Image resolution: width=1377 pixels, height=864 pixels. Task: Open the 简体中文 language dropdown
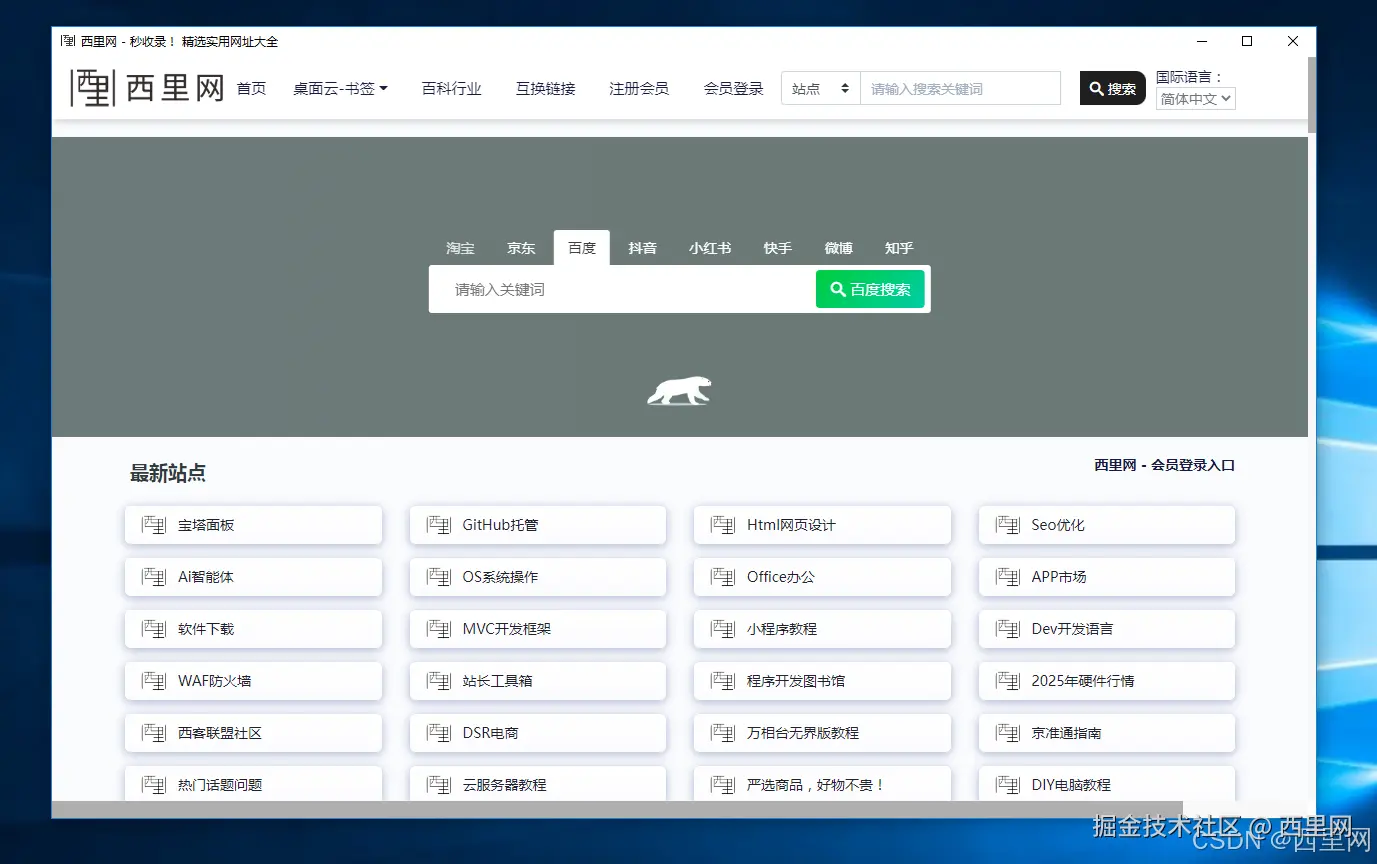(1196, 99)
